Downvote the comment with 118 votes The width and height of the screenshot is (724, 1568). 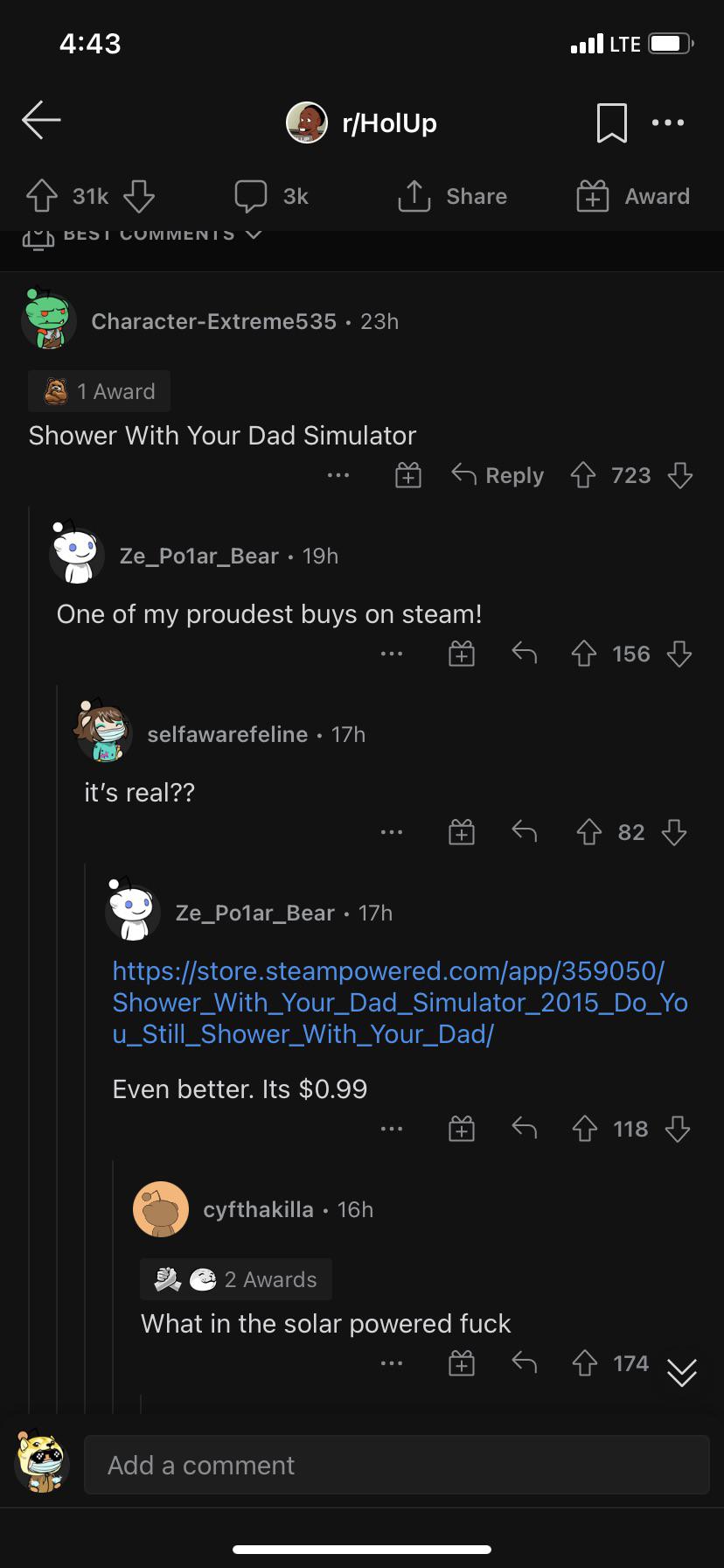coord(678,1129)
